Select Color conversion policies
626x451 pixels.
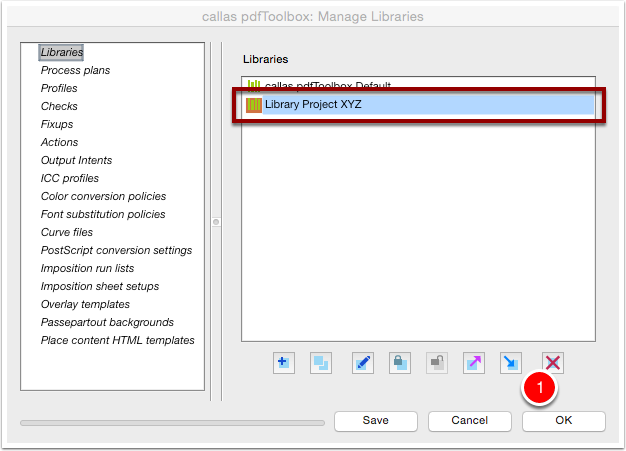pos(103,196)
